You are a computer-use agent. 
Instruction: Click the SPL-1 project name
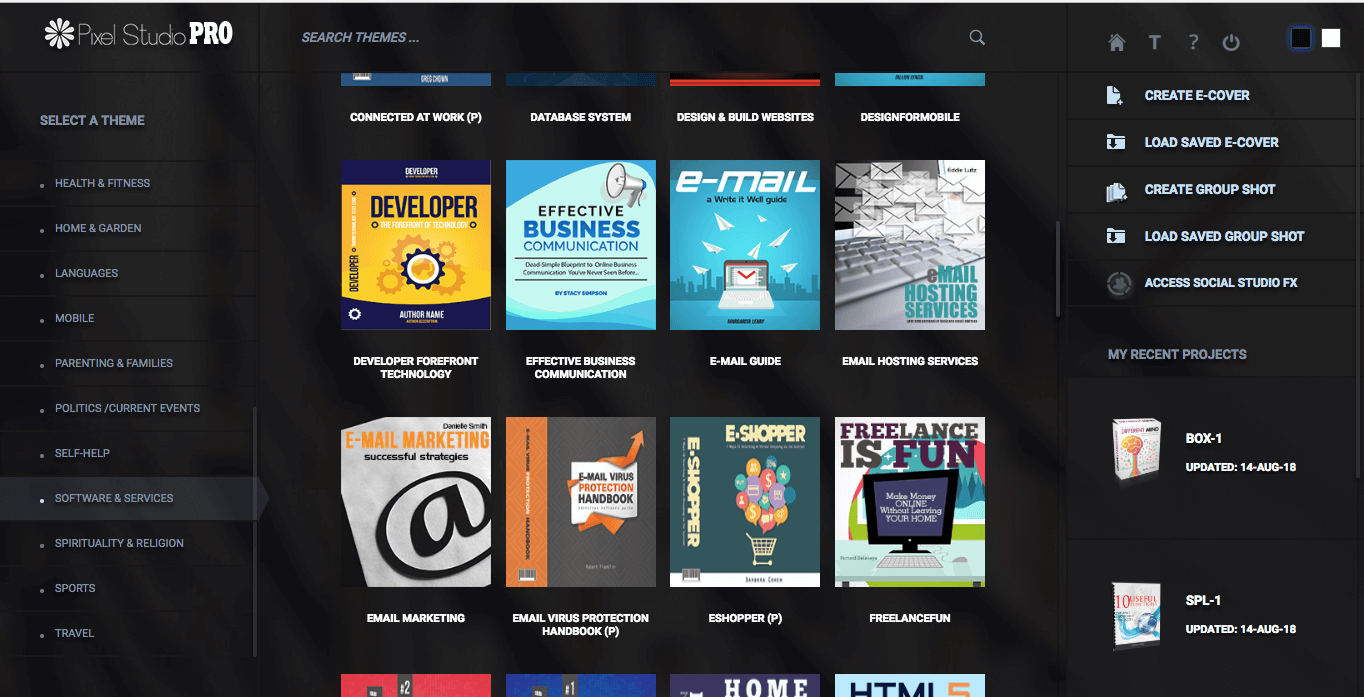pos(1203,601)
